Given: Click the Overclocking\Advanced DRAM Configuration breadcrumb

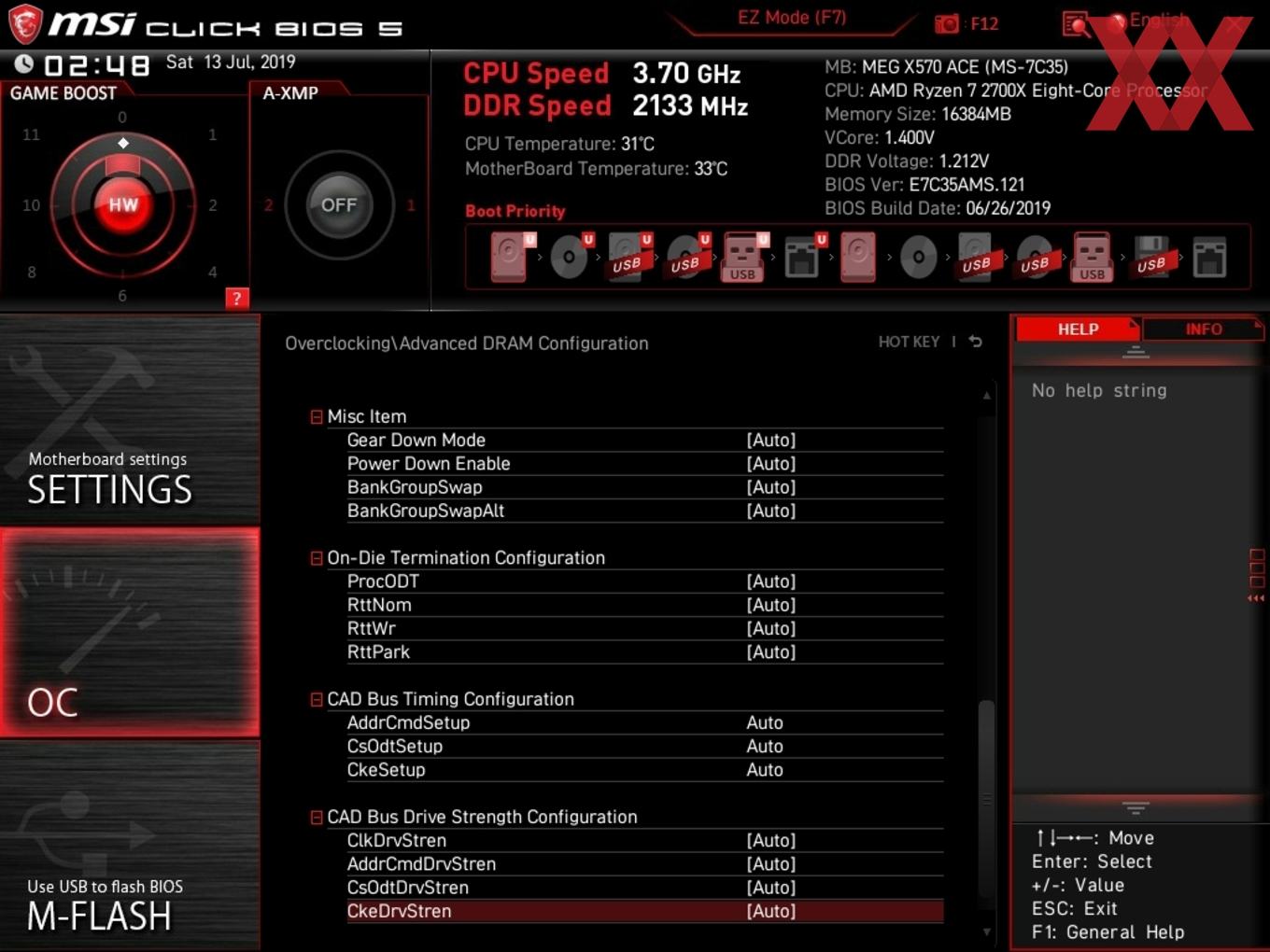Looking at the screenshot, I should click(x=467, y=343).
